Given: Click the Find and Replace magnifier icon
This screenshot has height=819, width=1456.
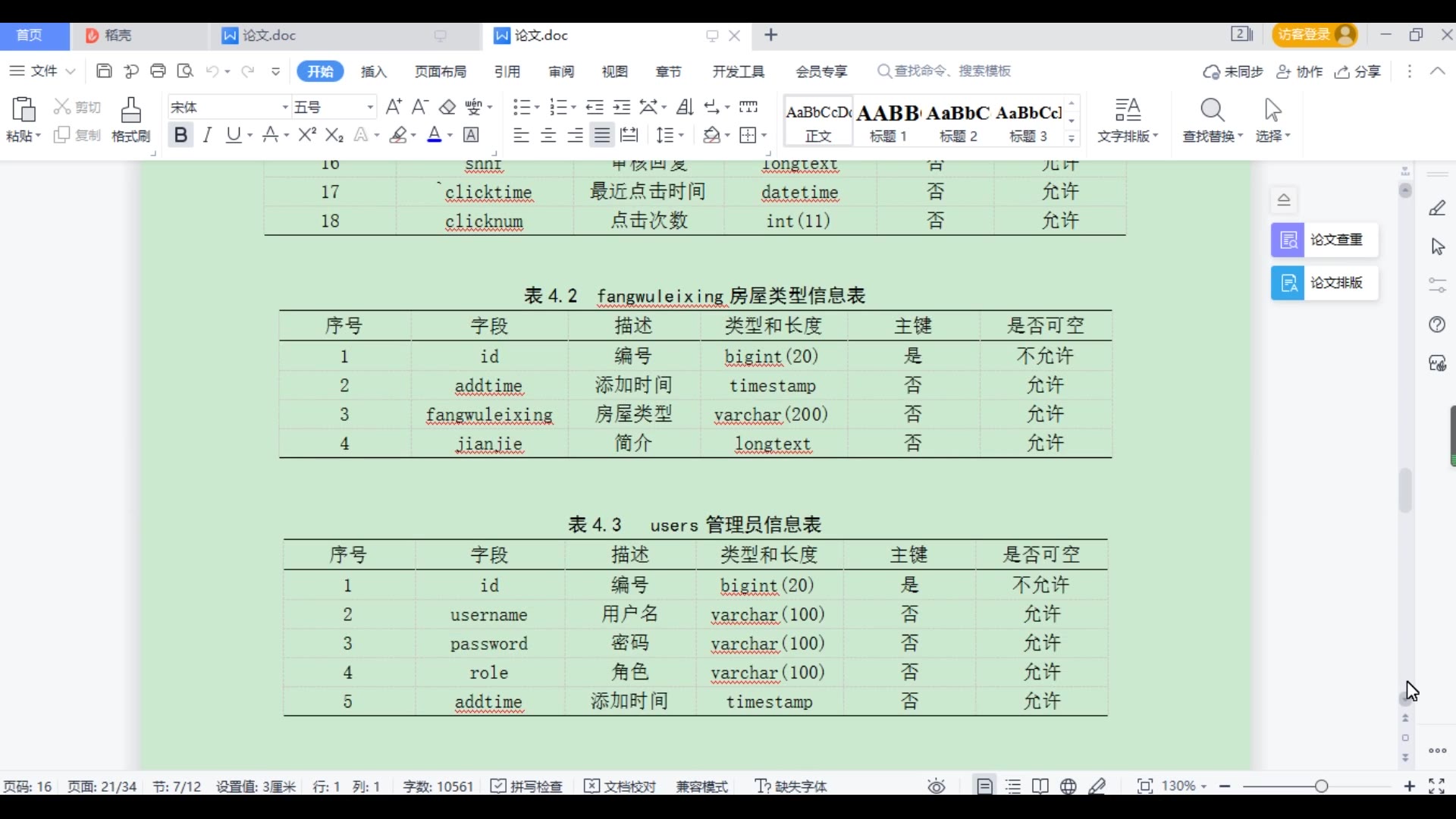Looking at the screenshot, I should pyautogui.click(x=1212, y=111).
